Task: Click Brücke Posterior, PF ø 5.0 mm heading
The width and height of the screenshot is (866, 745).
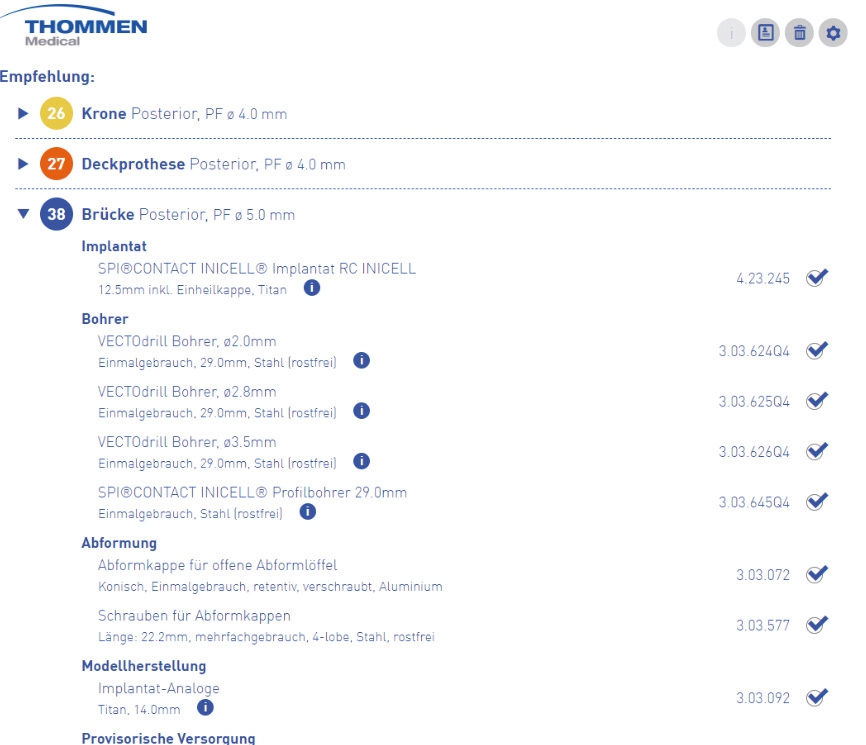Action: 188,214
